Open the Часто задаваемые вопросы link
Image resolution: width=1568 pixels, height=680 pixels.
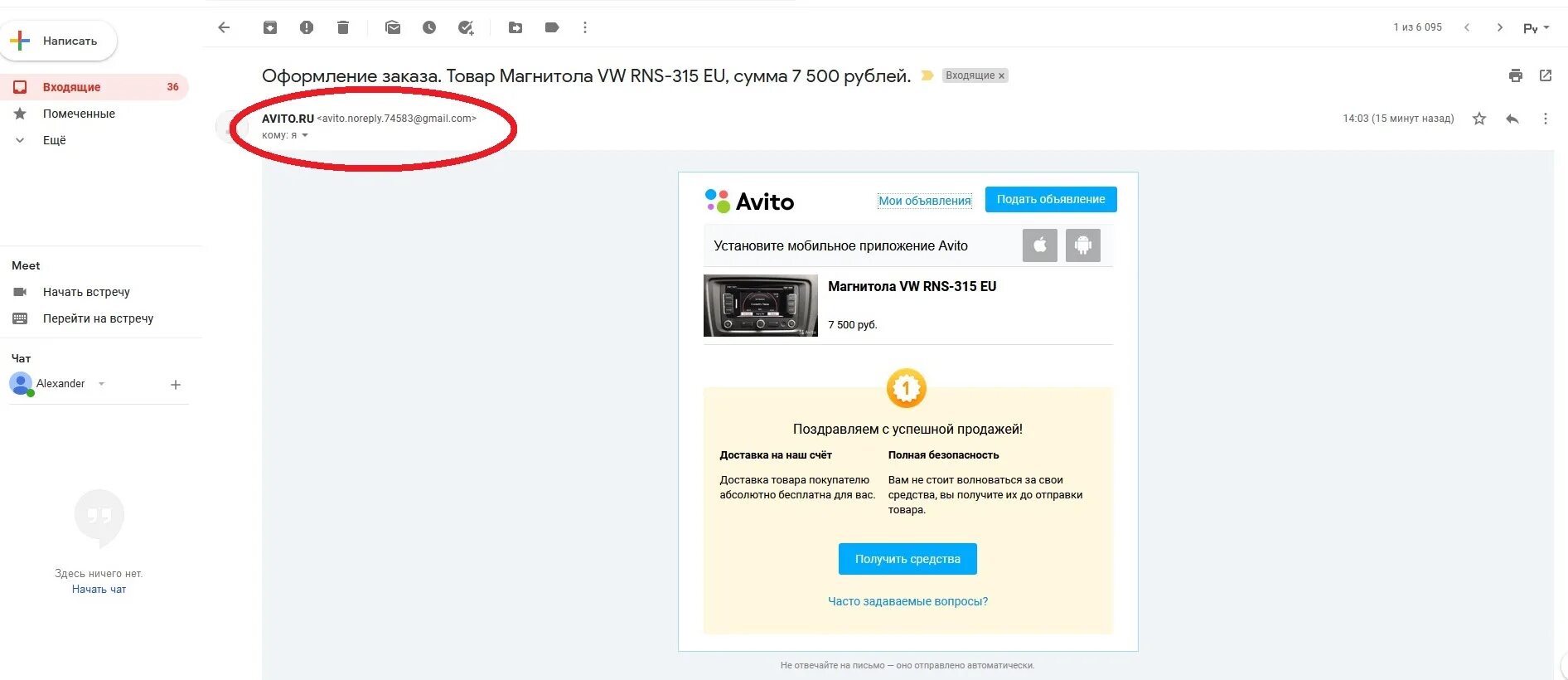pyautogui.click(x=907, y=601)
